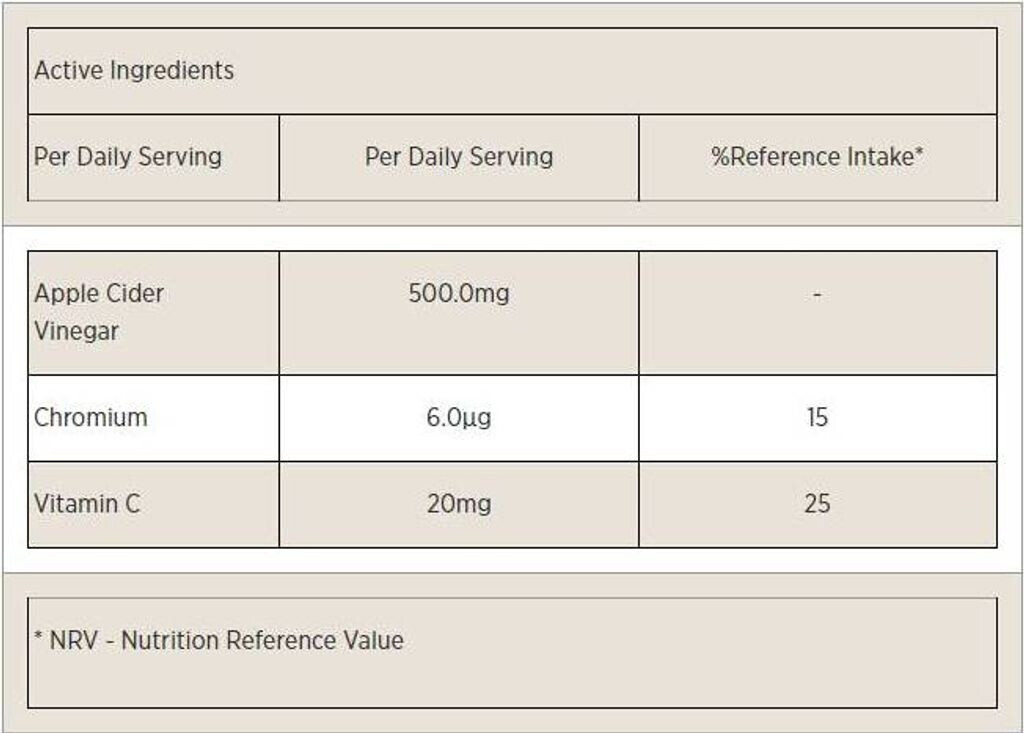1024x733 pixels.
Task: Select Chromium's reference intake value 15
Action: point(817,418)
